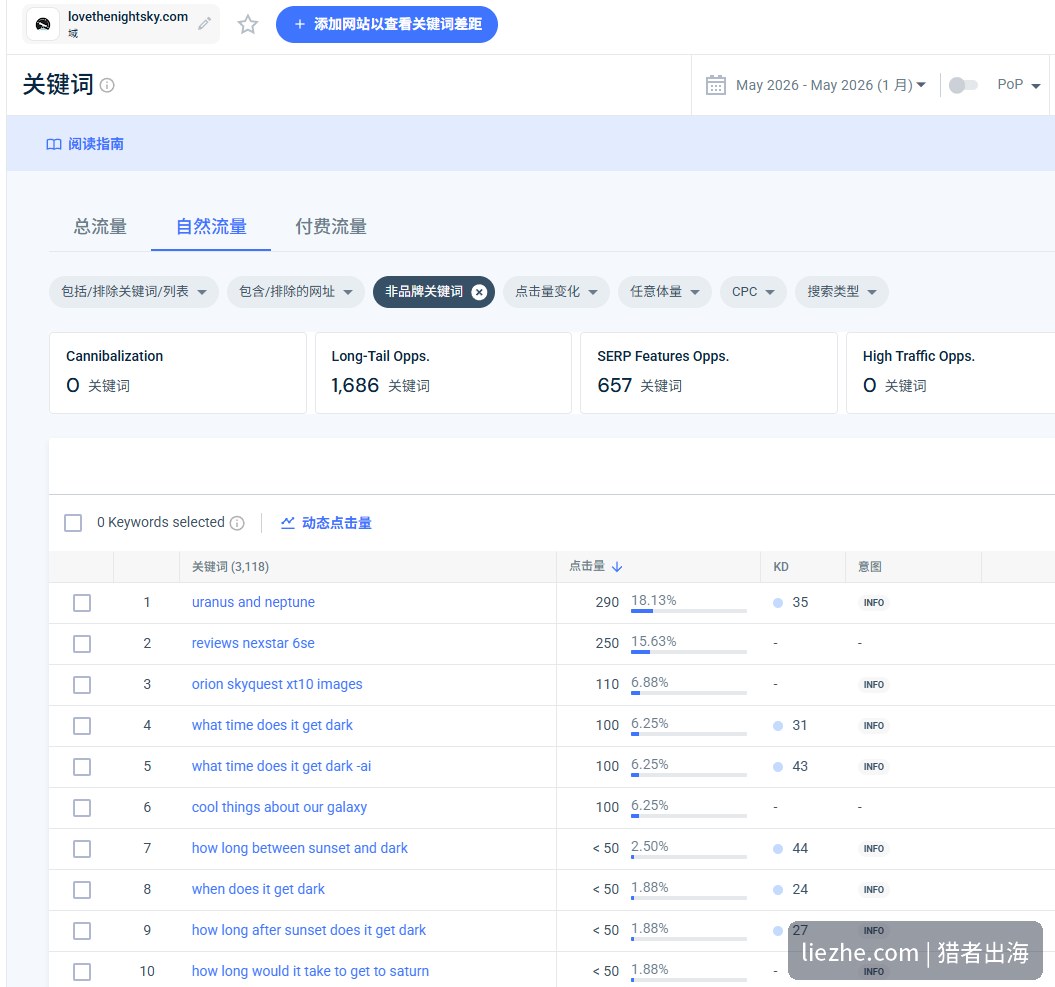The width and height of the screenshot is (1055, 987).
Task: Open the info icon beside 关键词 title
Action: 107,85
